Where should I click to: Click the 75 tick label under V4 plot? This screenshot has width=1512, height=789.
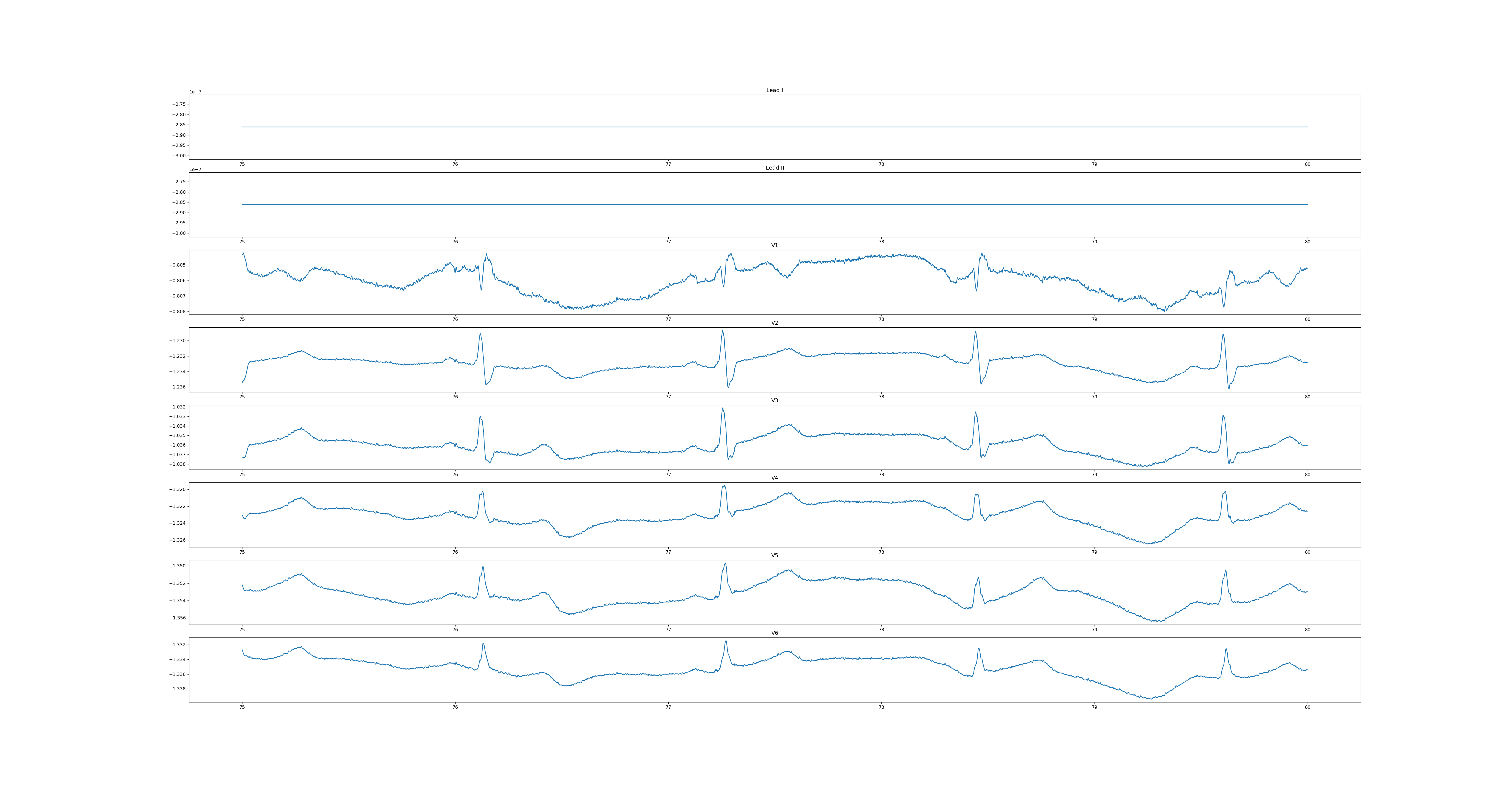(x=242, y=552)
